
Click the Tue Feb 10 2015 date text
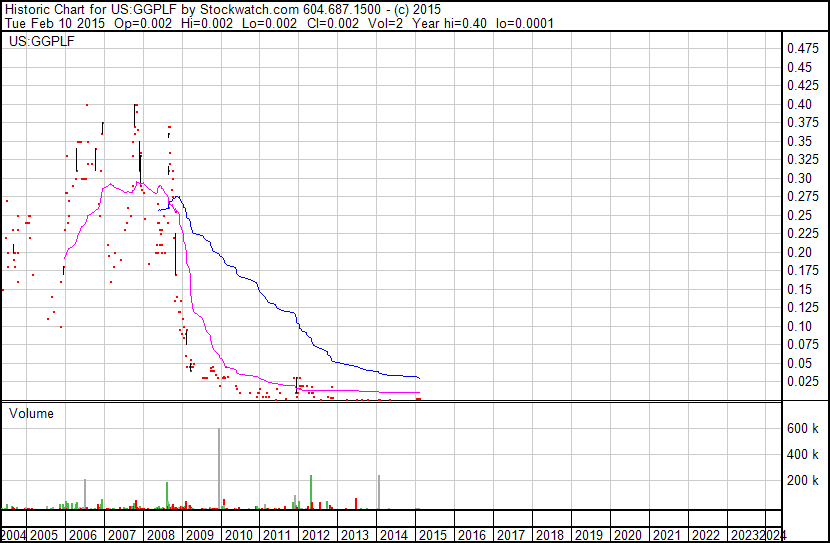(x=55, y=24)
